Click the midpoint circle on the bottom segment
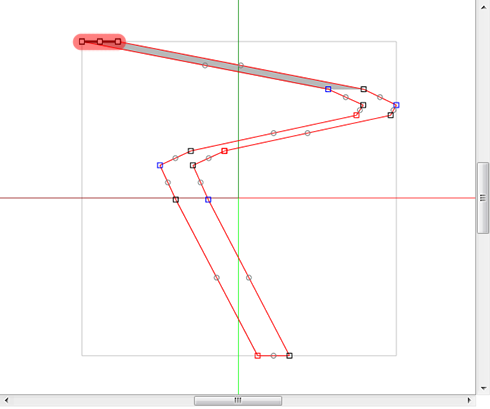 click(273, 356)
